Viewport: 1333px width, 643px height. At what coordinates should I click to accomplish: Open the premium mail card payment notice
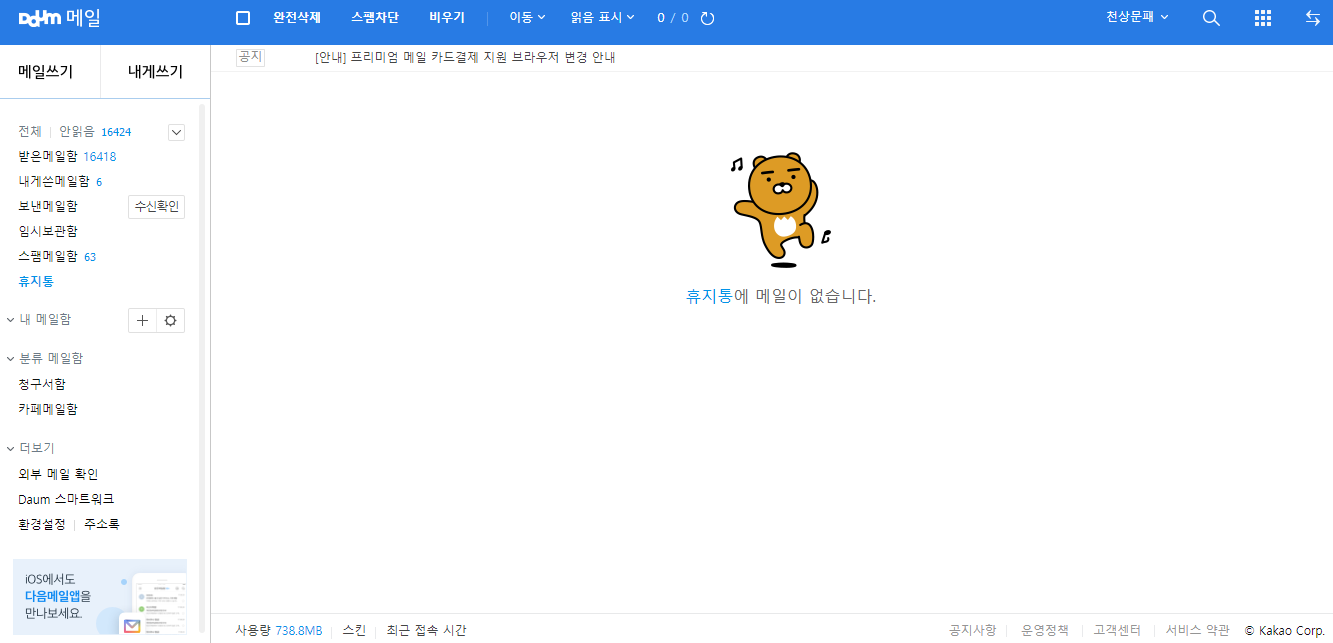pyautogui.click(x=465, y=58)
